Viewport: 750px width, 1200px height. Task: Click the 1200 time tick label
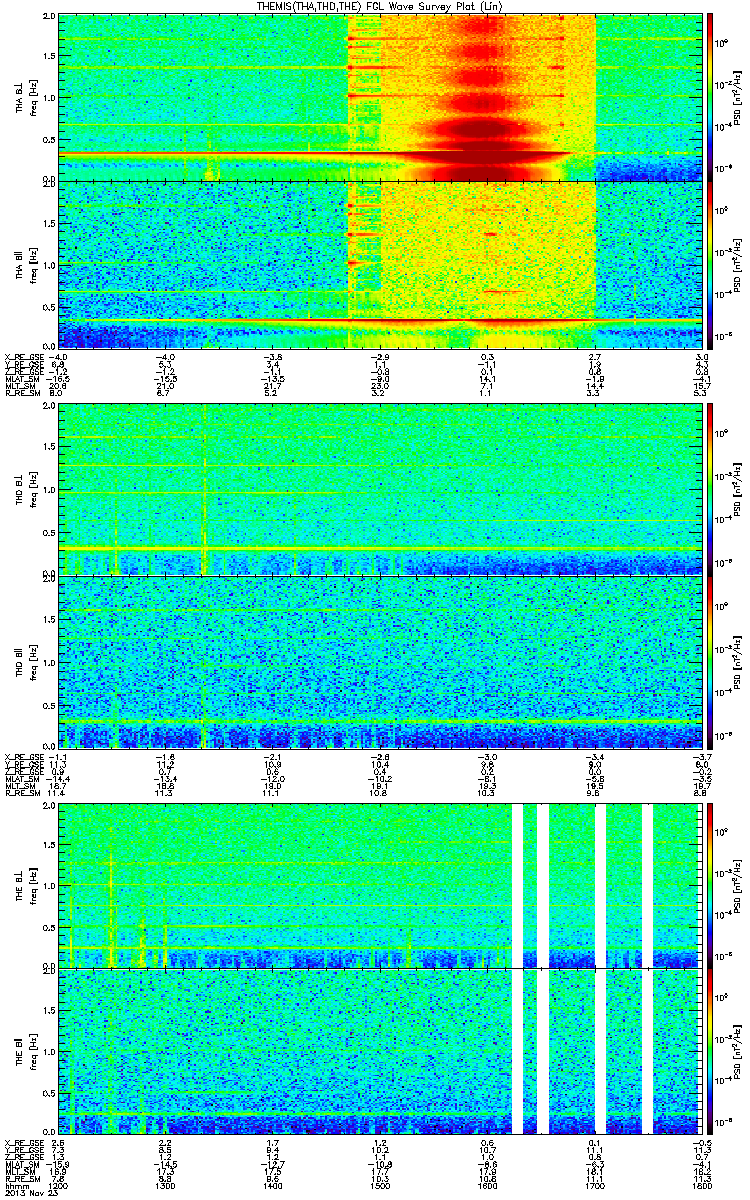click(59, 1184)
